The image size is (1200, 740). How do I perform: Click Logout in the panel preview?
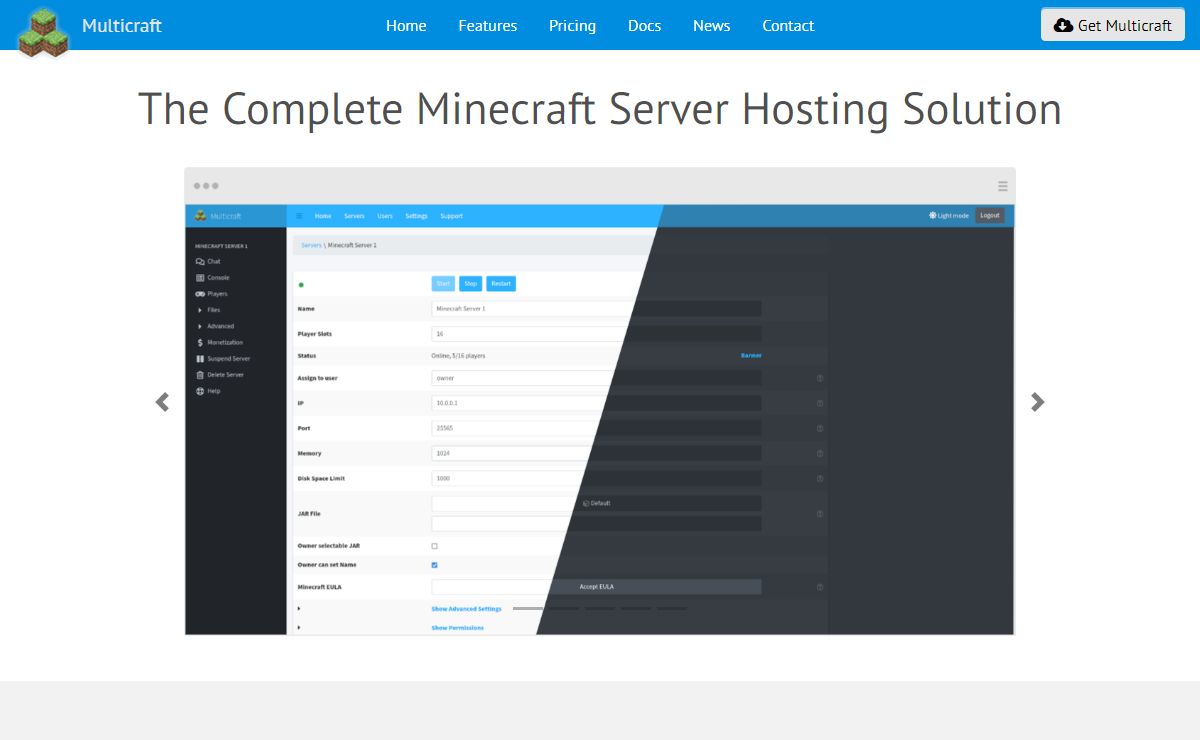(x=989, y=216)
